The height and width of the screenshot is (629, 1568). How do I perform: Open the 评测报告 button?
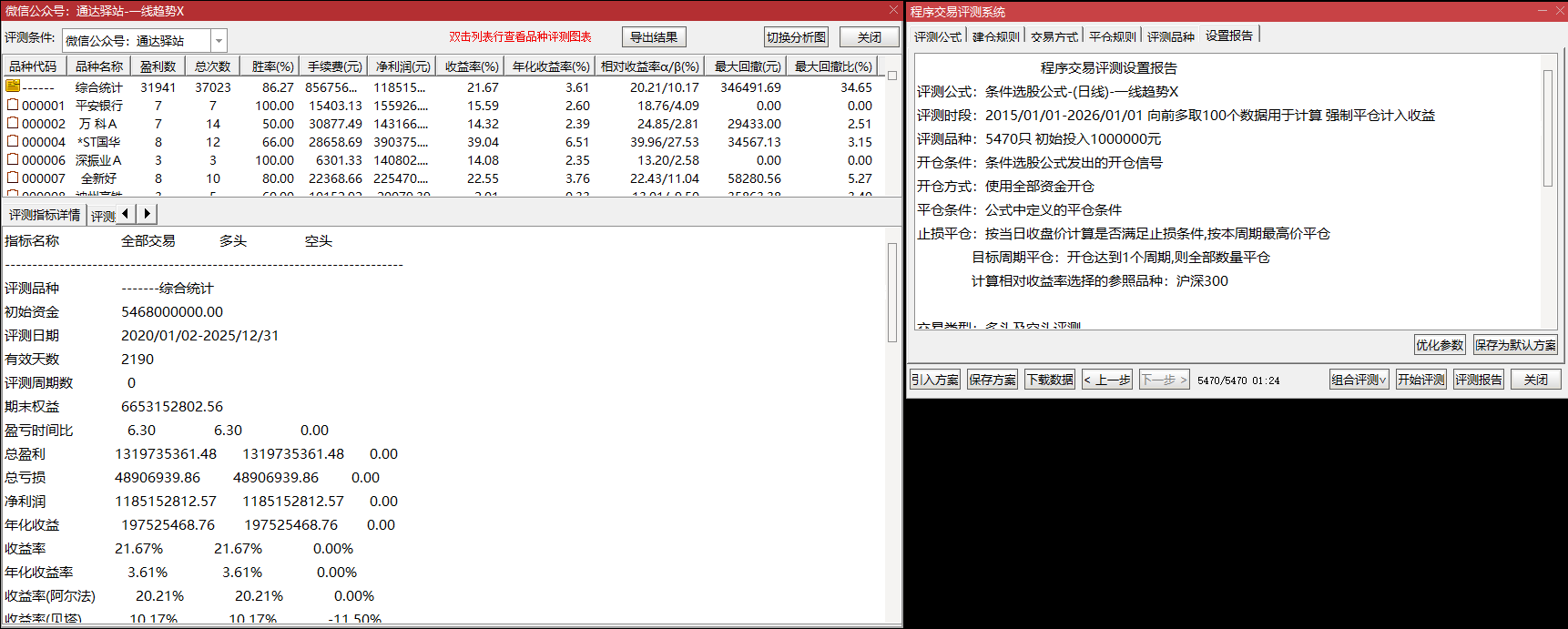(x=1479, y=380)
